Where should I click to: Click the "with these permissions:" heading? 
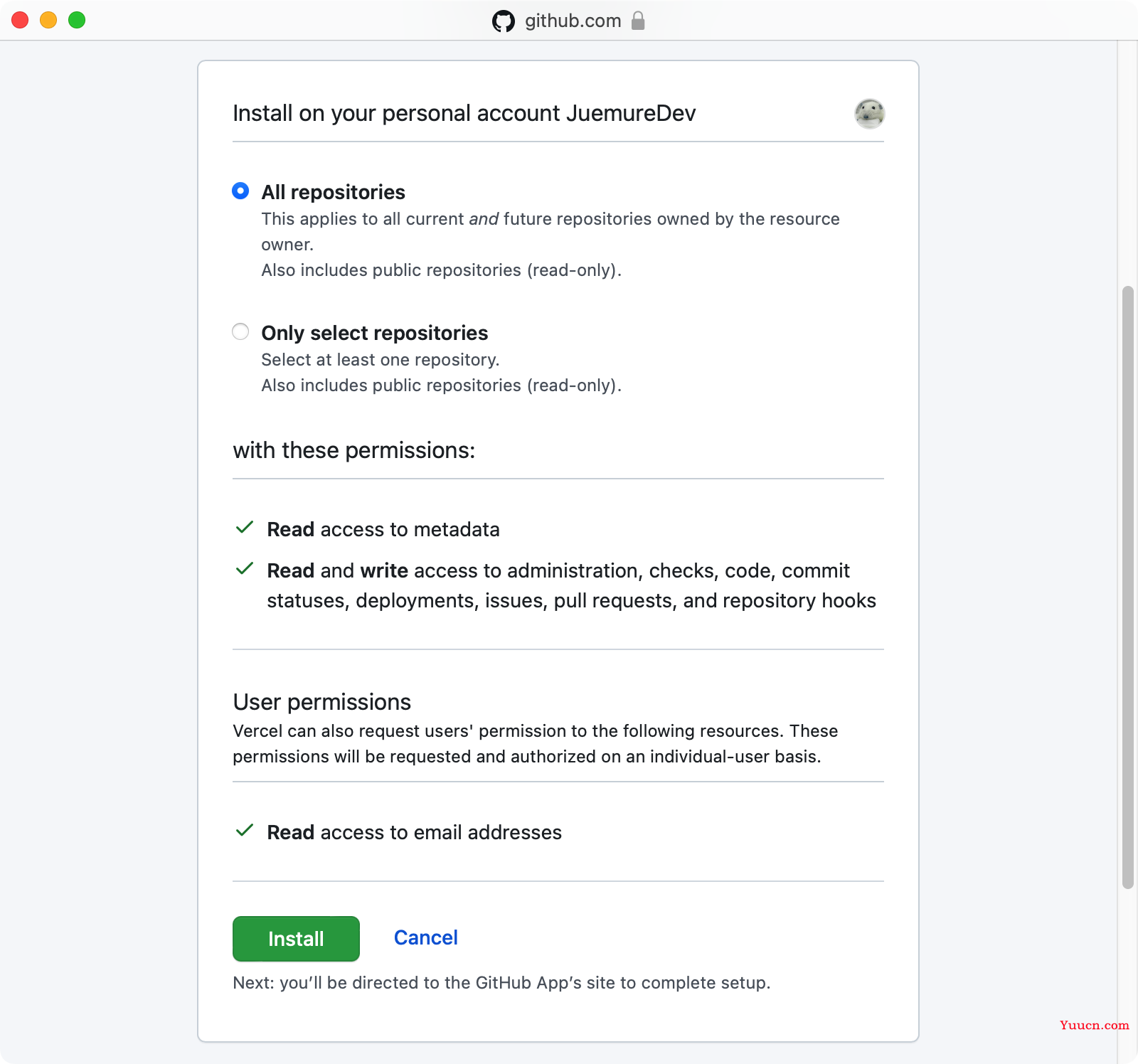tap(354, 450)
